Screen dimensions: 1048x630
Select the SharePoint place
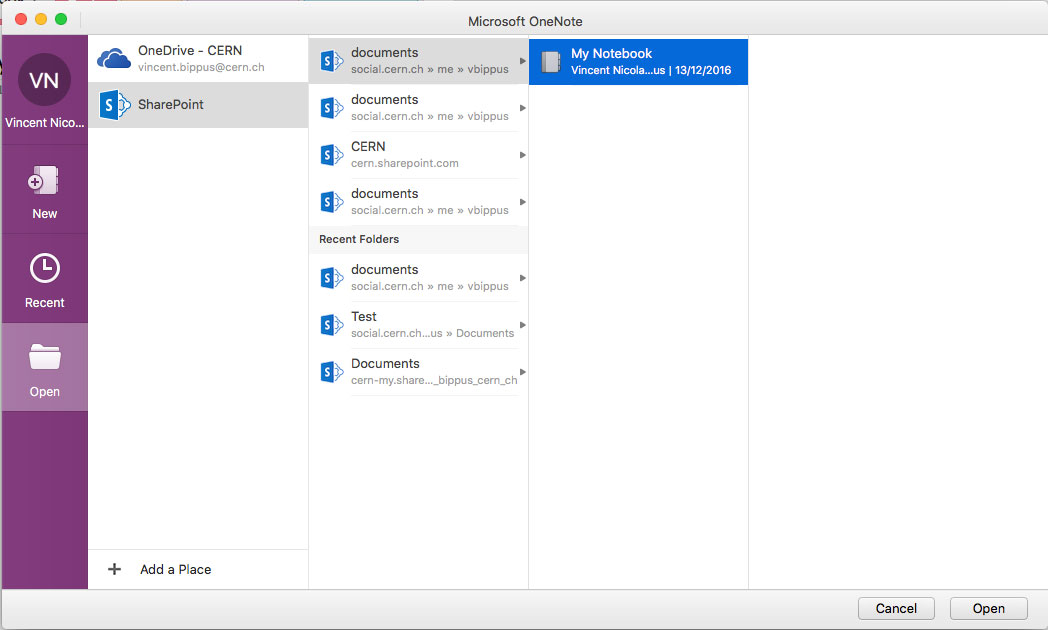198,105
